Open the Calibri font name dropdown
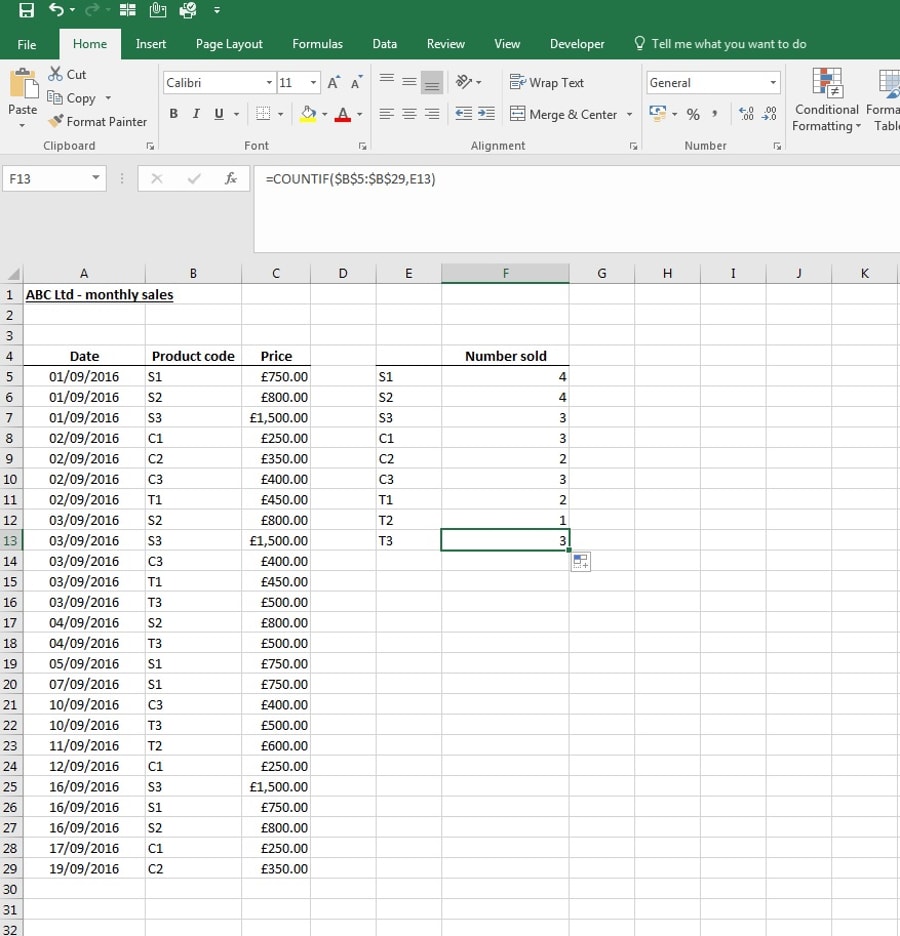Screen dimensions: 900x936 click(269, 82)
